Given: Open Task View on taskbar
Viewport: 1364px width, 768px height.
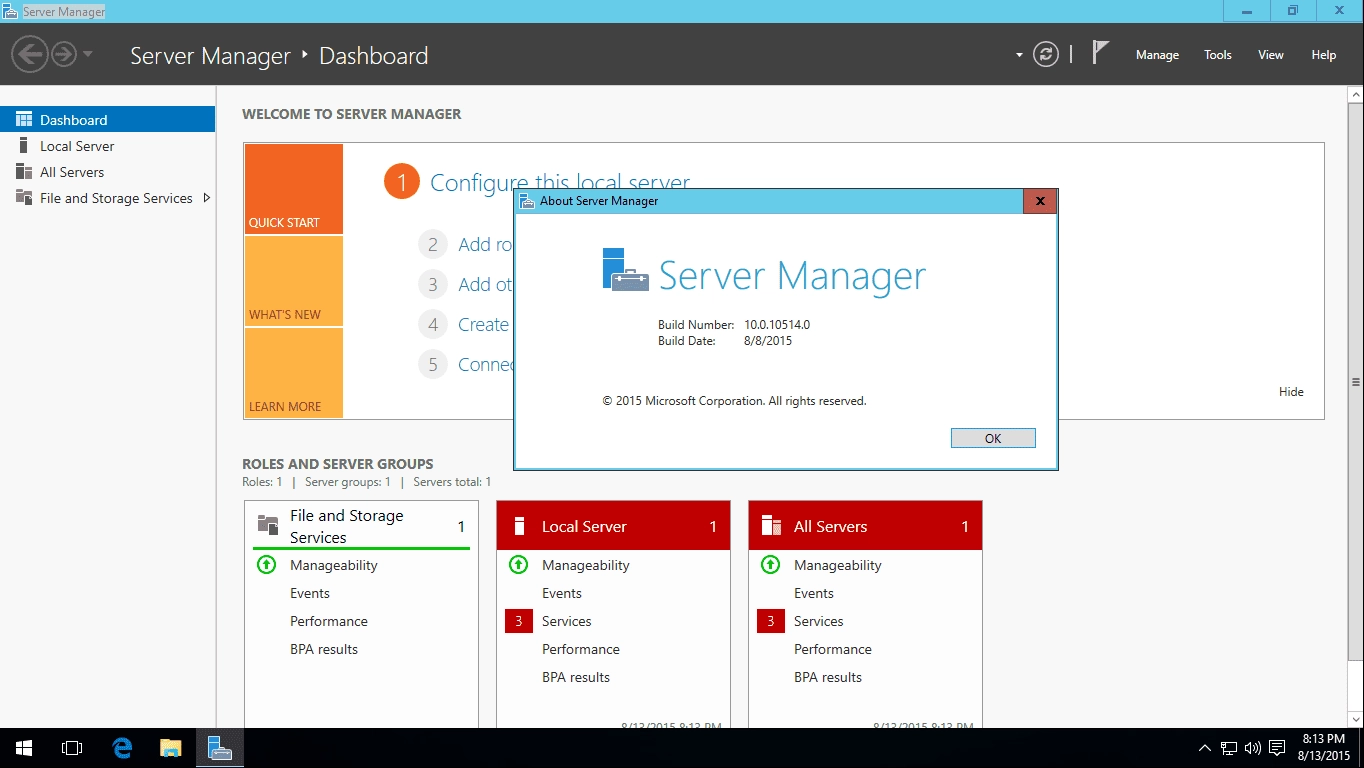Looking at the screenshot, I should pyautogui.click(x=72, y=748).
